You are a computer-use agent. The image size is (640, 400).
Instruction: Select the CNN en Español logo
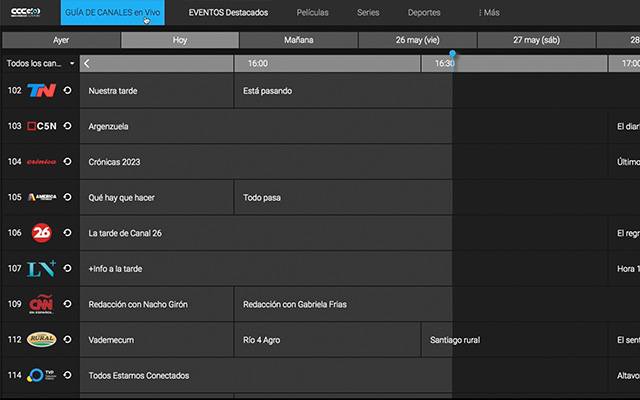point(41,304)
